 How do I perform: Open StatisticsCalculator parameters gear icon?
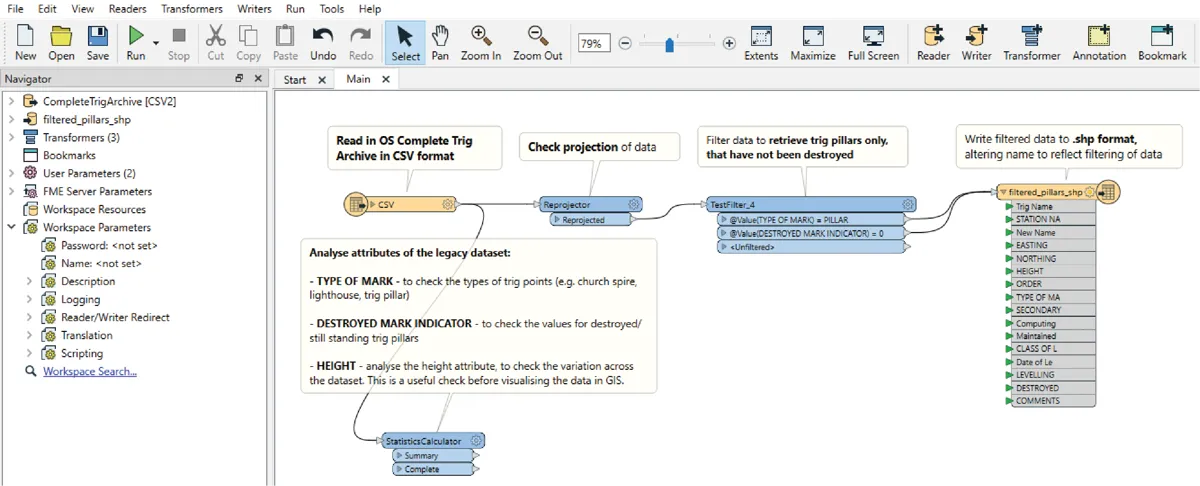pyautogui.click(x=477, y=440)
